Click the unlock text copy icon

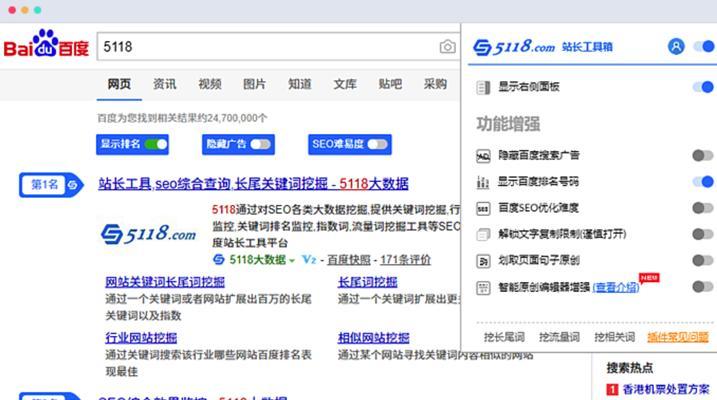coord(483,235)
